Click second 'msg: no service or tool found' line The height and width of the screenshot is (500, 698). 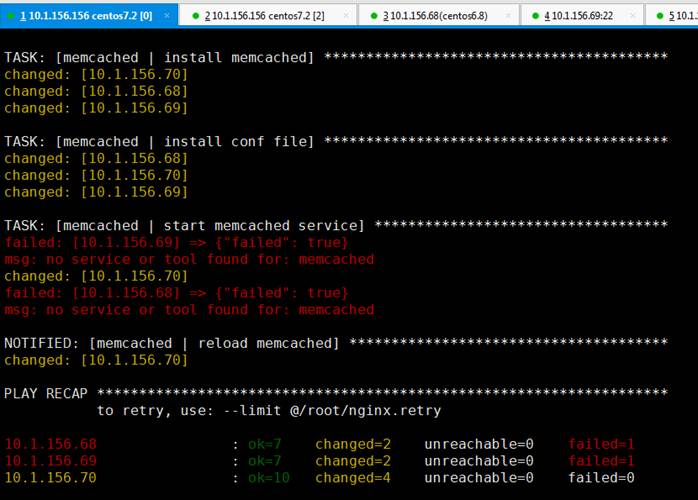[x=189, y=309]
